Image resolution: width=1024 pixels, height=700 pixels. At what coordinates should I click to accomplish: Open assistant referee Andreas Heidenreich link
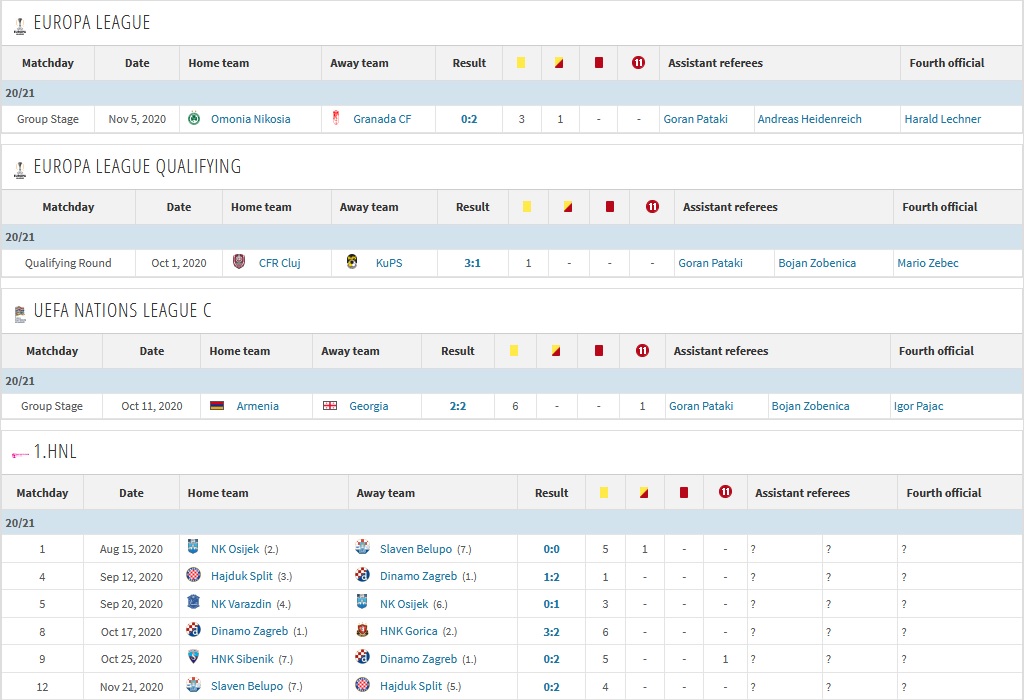pyautogui.click(x=809, y=119)
